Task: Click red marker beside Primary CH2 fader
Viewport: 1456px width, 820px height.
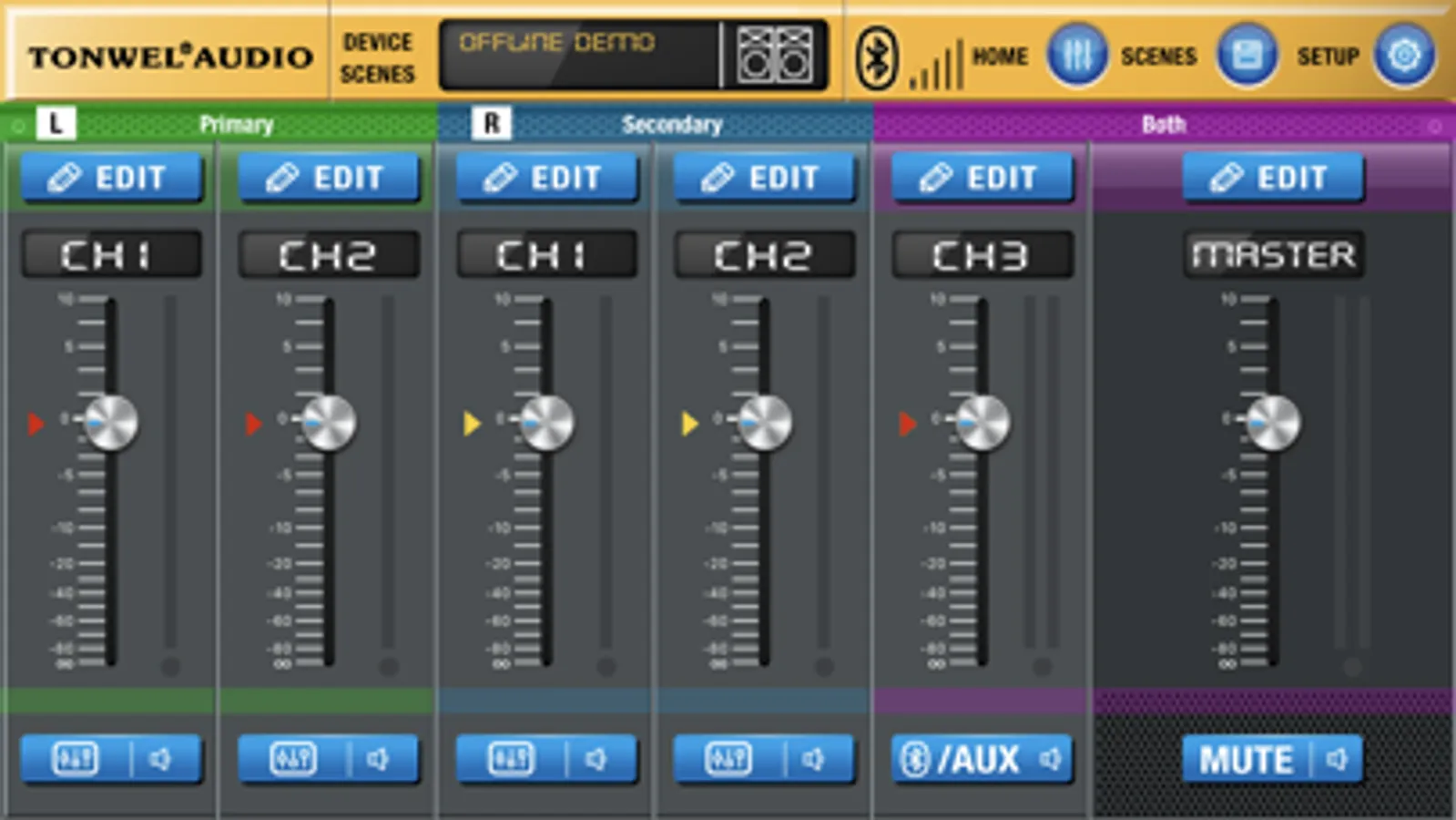Action: 253,424
